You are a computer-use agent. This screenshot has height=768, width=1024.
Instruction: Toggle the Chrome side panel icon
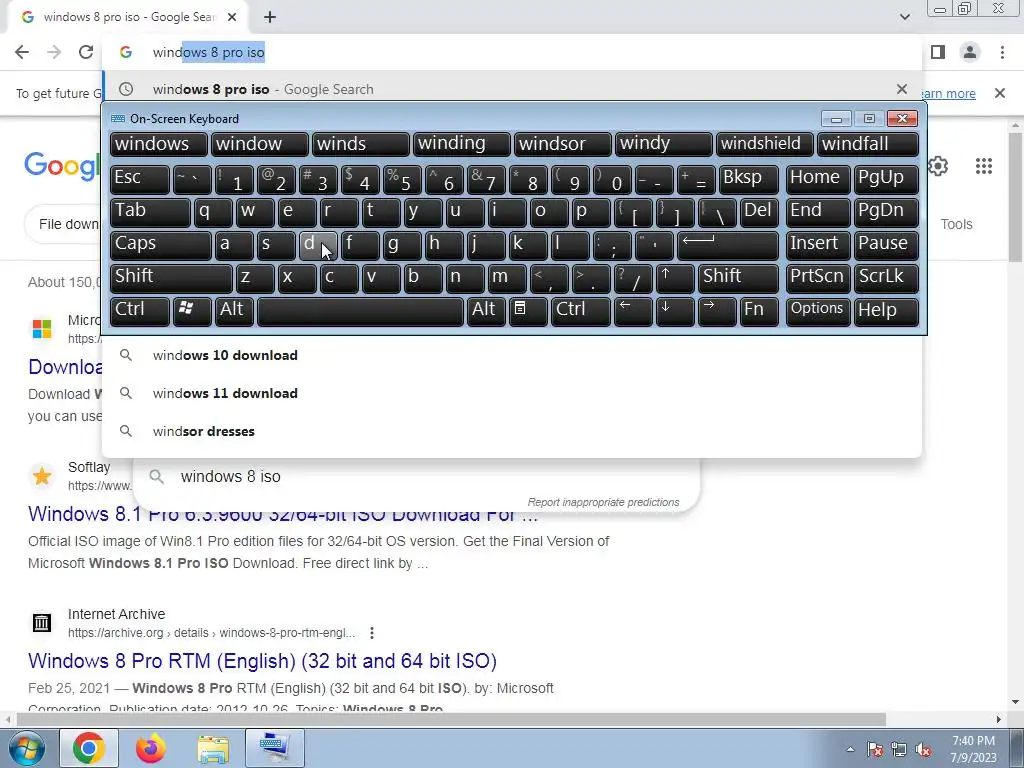point(938,52)
